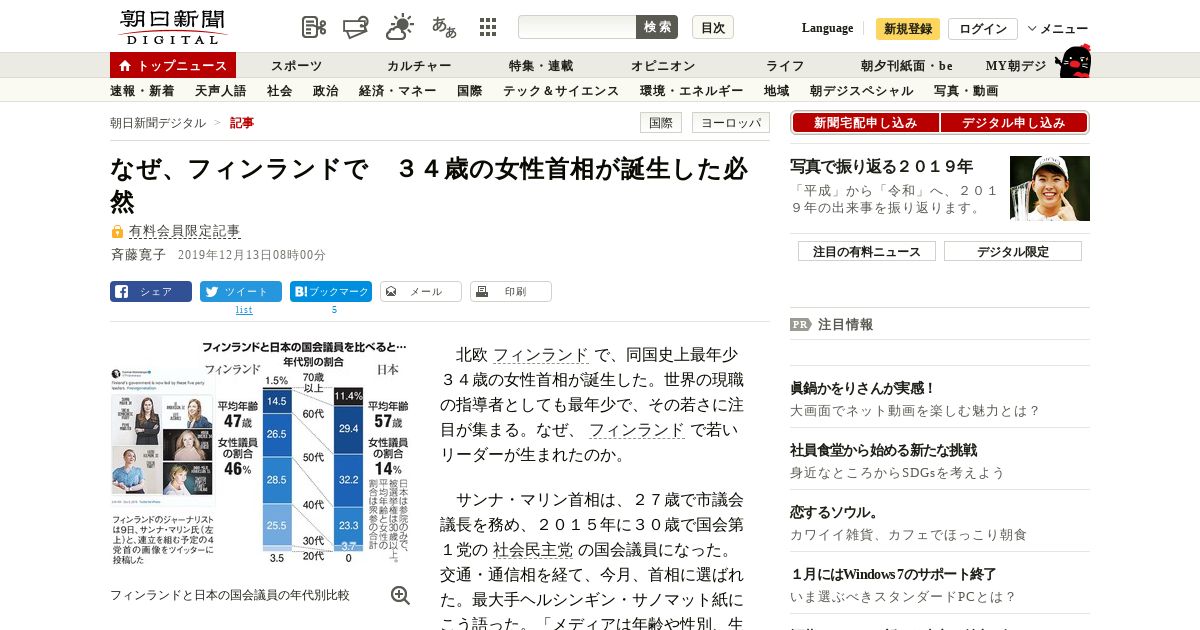Open the apps grid icon
The height and width of the screenshot is (630, 1200).
coord(488,27)
